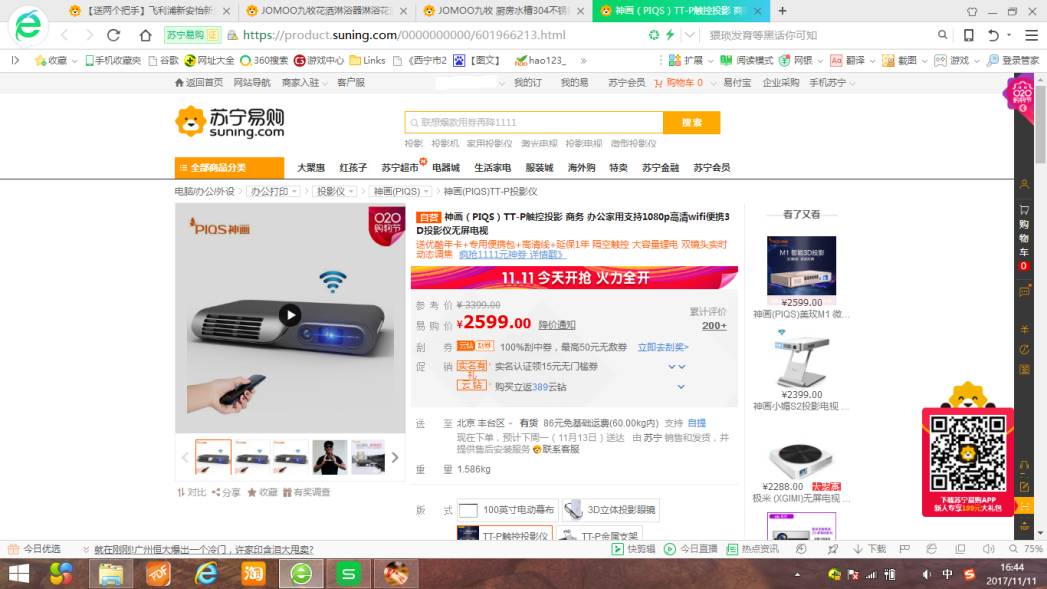The image size is (1047, 589).
Task: Open 苏宁超市 navigation item
Action: pos(399,168)
